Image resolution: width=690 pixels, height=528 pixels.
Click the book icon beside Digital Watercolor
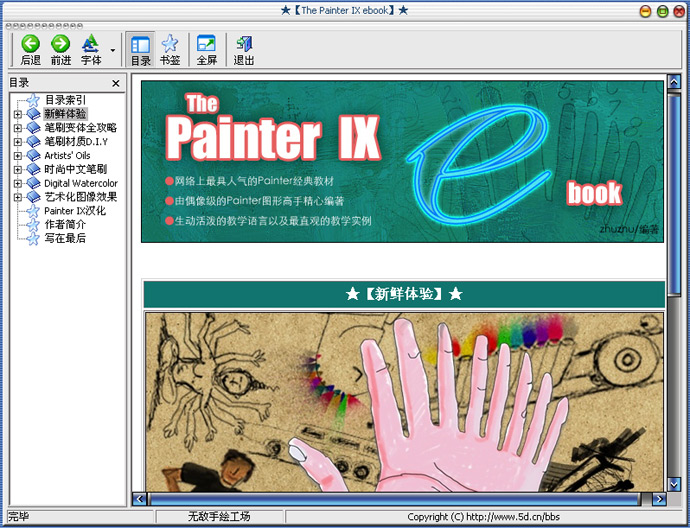coord(33,183)
